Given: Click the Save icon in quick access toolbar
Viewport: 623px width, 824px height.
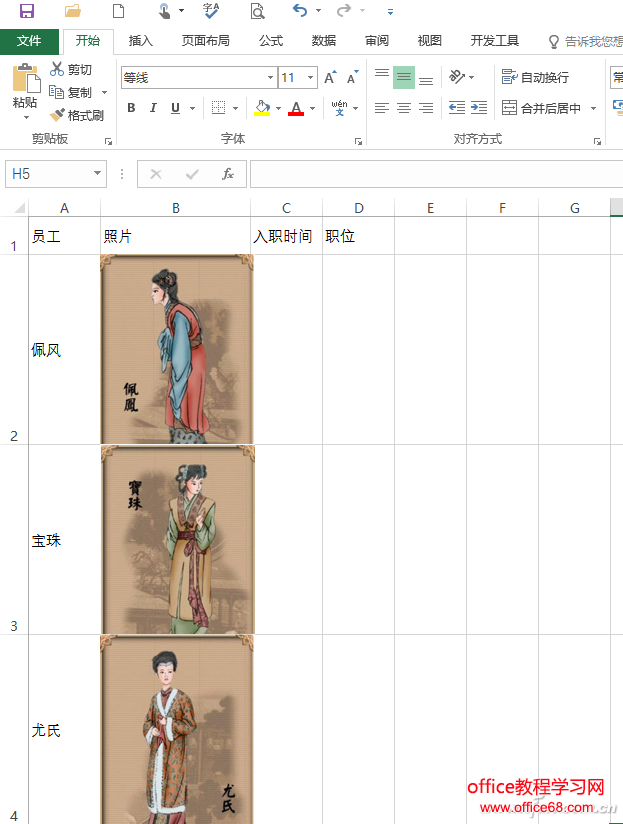Looking at the screenshot, I should pos(27,11).
